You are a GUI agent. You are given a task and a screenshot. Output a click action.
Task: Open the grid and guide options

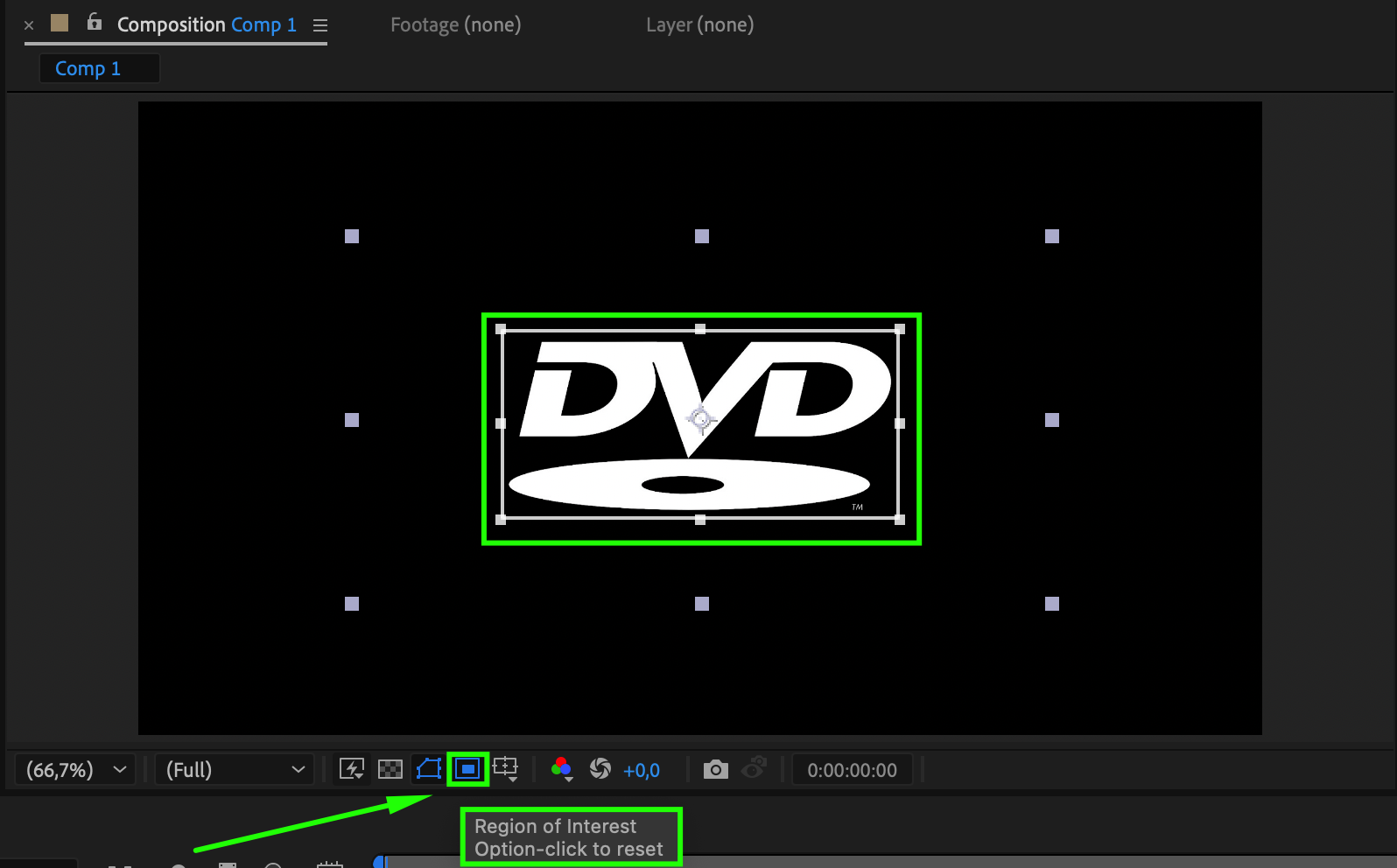(506, 769)
